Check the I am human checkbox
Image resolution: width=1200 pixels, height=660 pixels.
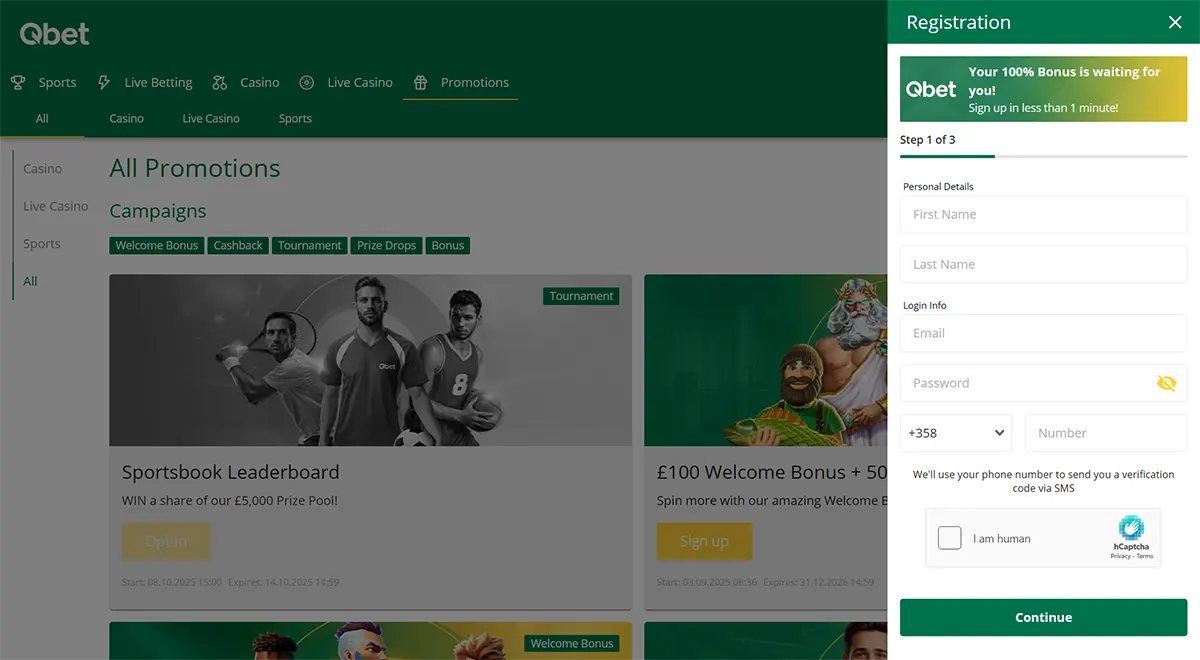coord(949,538)
